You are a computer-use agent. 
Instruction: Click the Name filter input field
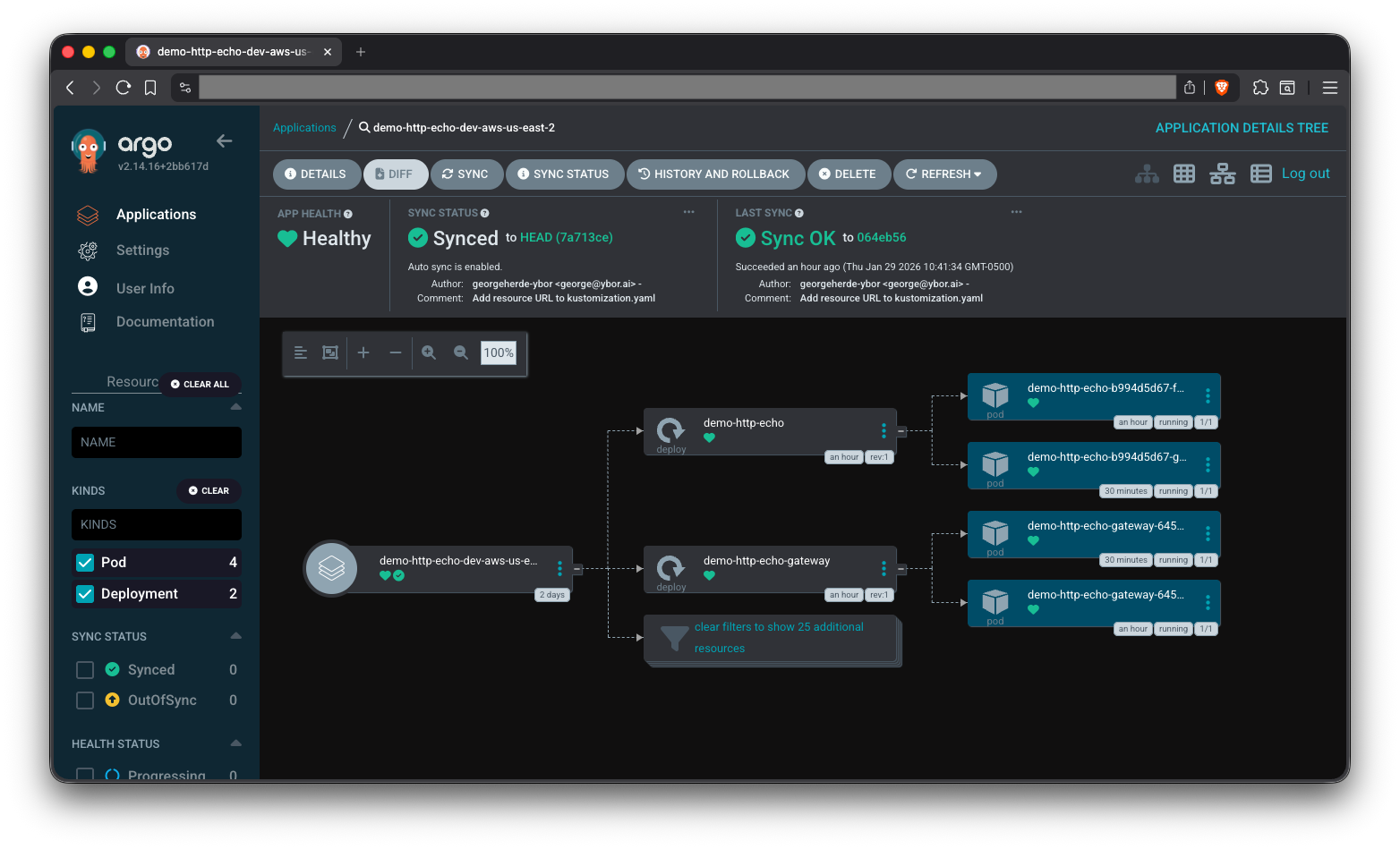[x=157, y=443]
